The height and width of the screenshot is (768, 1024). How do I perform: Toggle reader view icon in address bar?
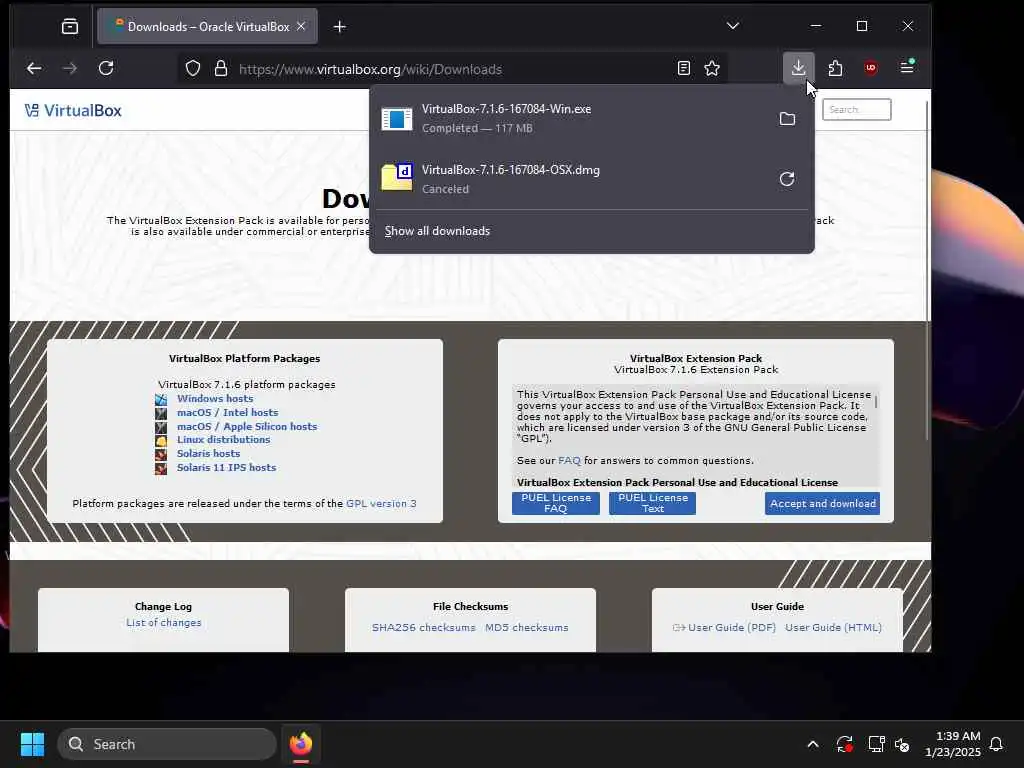(684, 69)
